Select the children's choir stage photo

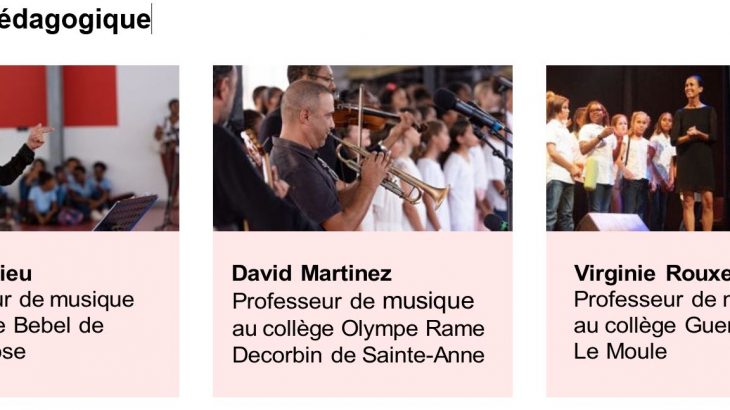click(637, 148)
